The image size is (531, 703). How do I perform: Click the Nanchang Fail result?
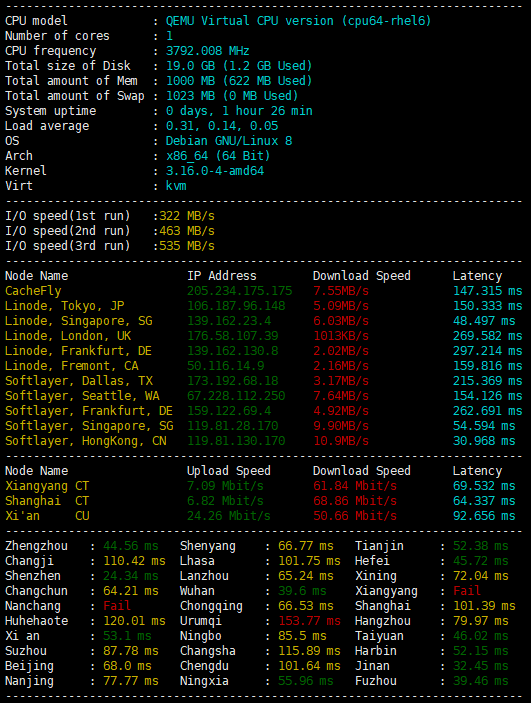(x=117, y=606)
